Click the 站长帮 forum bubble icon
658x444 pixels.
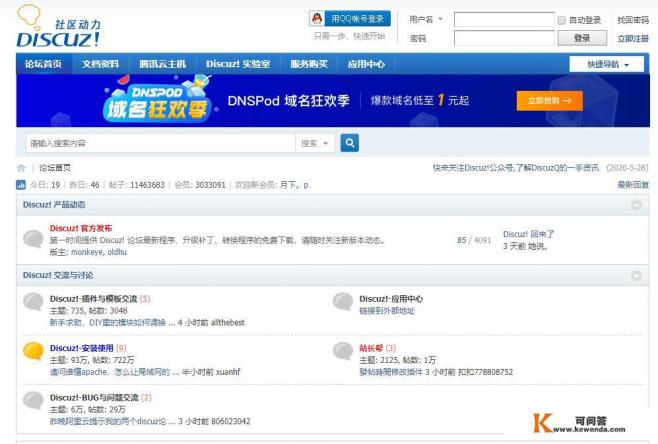343,351
